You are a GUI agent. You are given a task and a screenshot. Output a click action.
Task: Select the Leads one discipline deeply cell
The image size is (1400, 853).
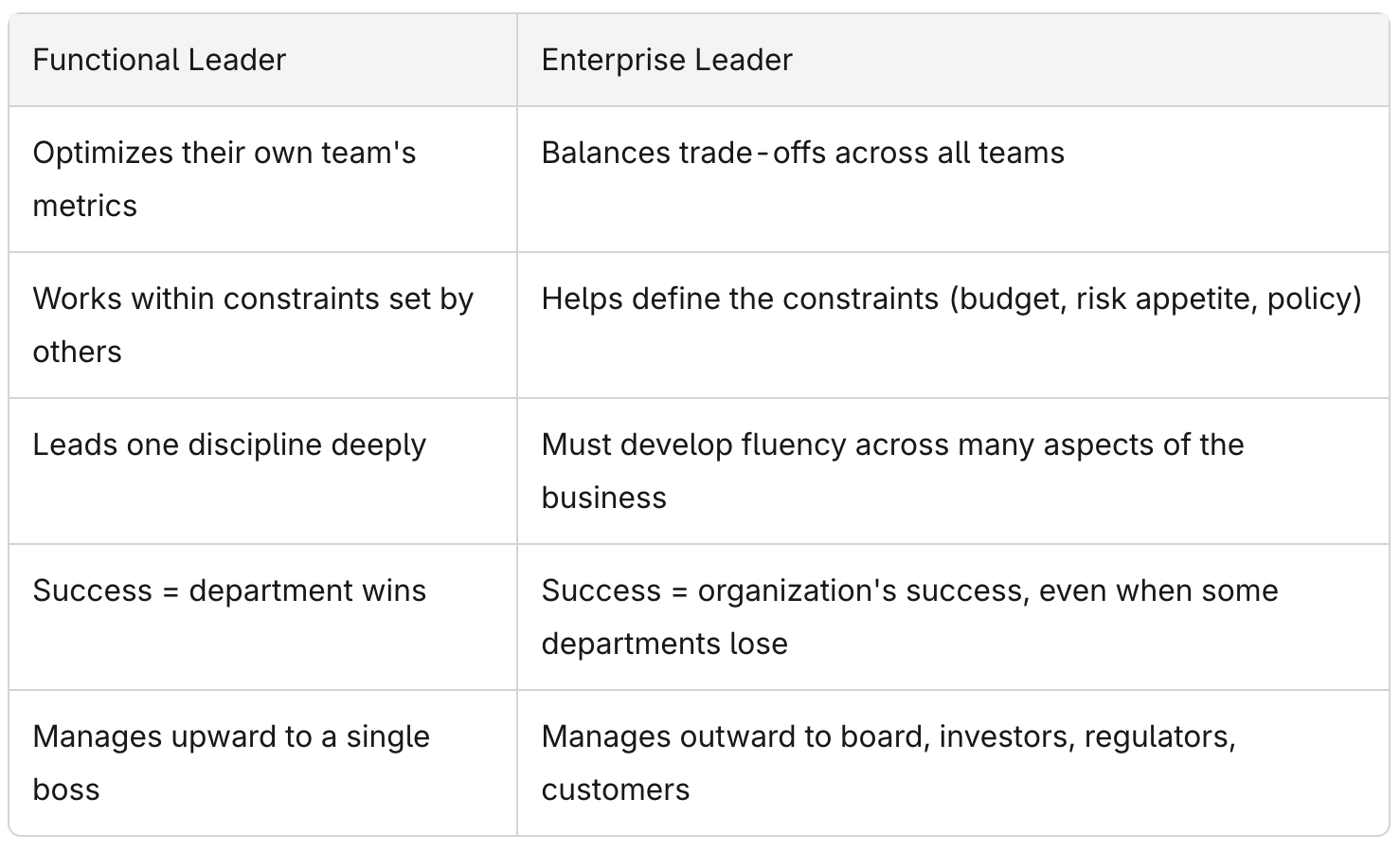point(262,471)
